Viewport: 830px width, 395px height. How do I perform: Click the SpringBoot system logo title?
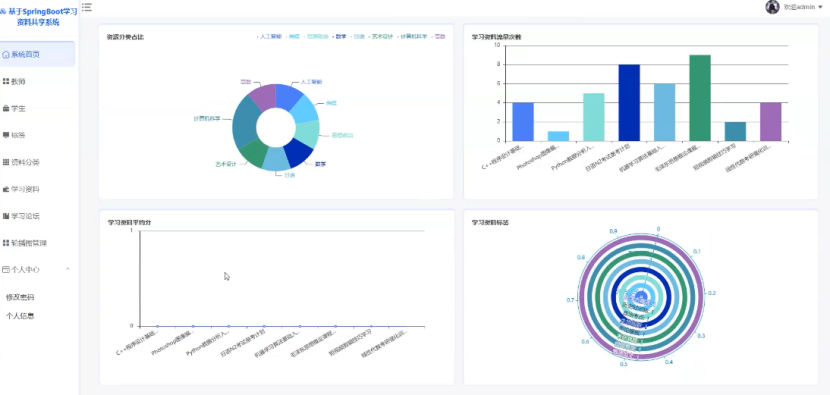pyautogui.click(x=39, y=17)
